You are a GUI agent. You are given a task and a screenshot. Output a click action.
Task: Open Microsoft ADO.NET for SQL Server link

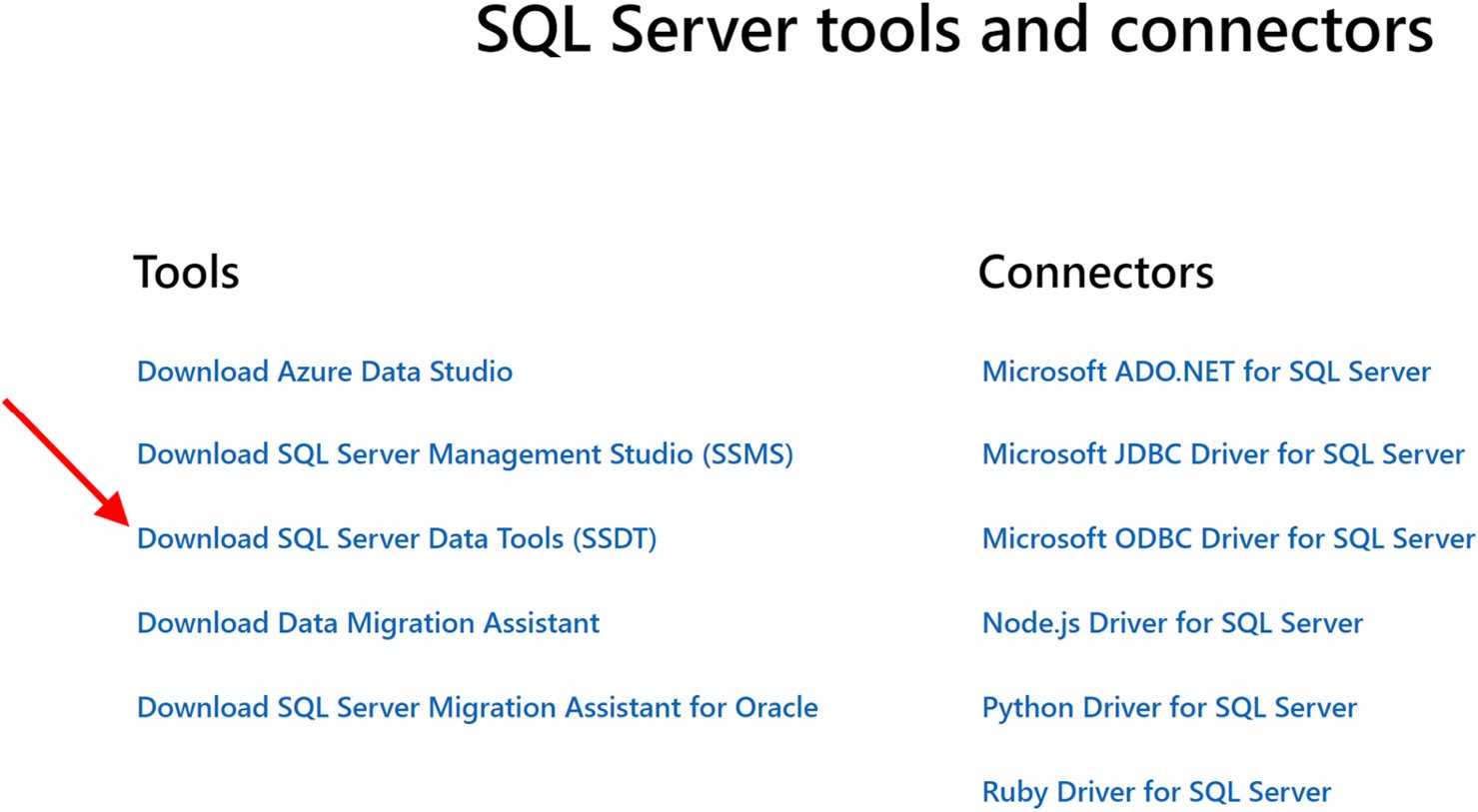click(1206, 372)
